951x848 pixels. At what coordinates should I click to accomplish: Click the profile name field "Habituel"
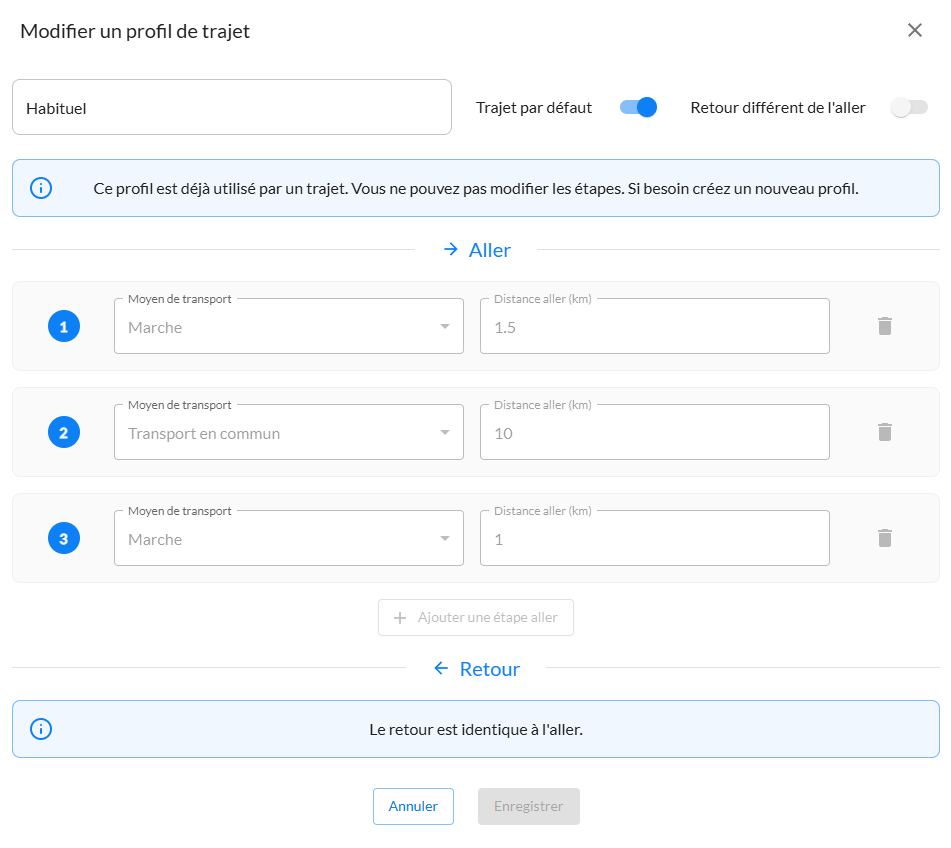(232, 108)
